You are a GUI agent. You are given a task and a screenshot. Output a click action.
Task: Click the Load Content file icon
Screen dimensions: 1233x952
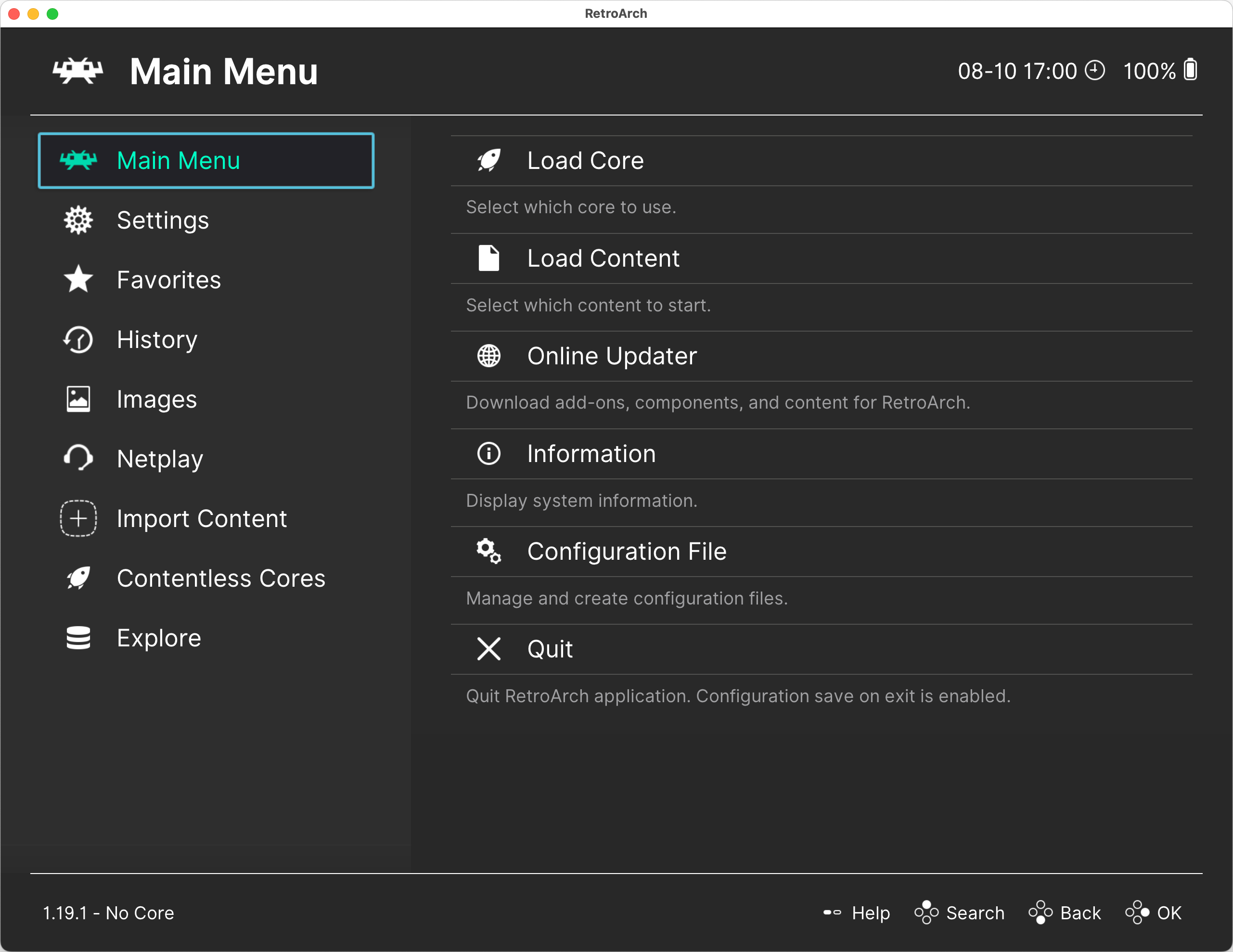[489, 258]
